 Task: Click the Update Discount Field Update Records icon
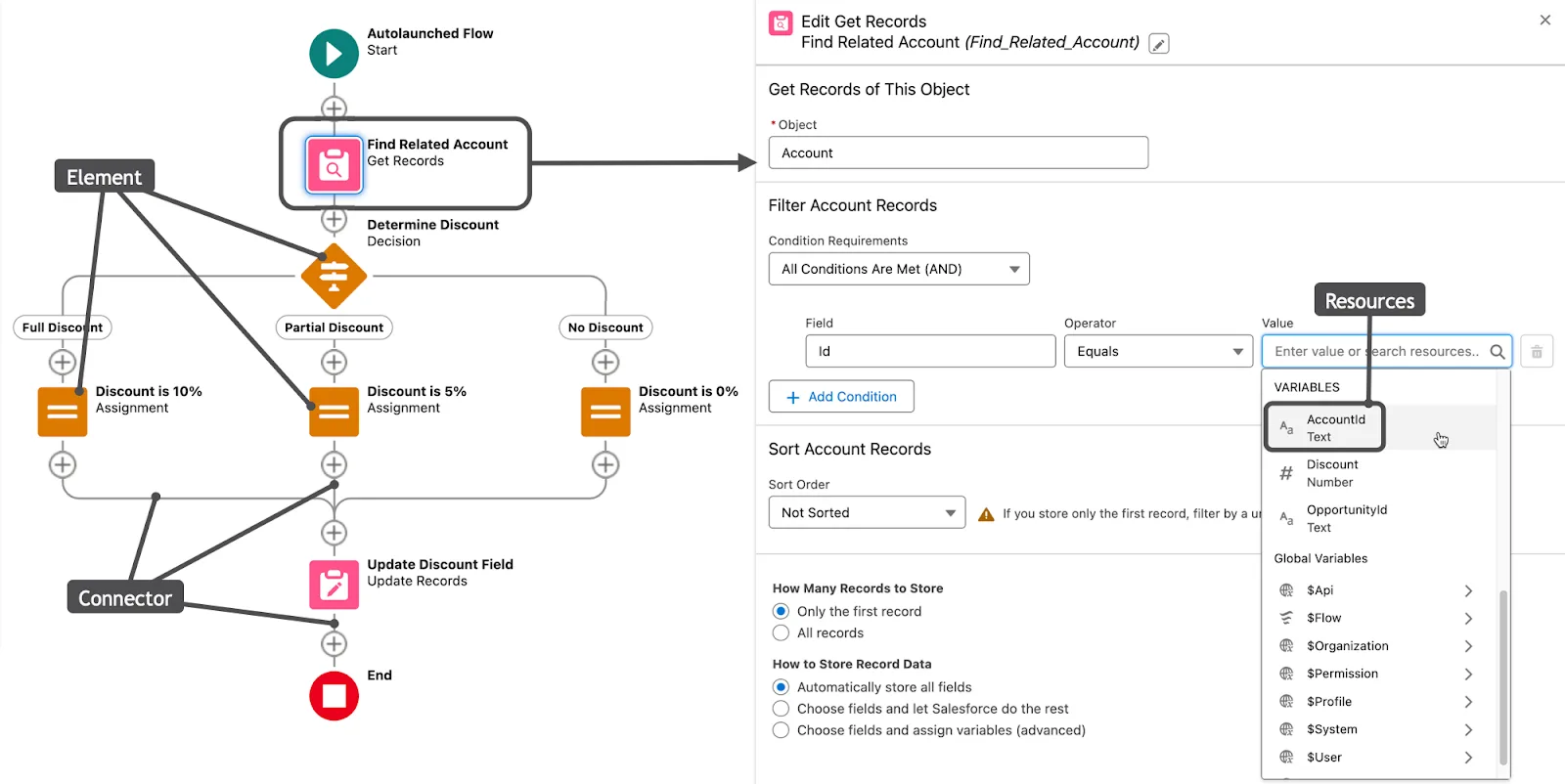click(334, 584)
